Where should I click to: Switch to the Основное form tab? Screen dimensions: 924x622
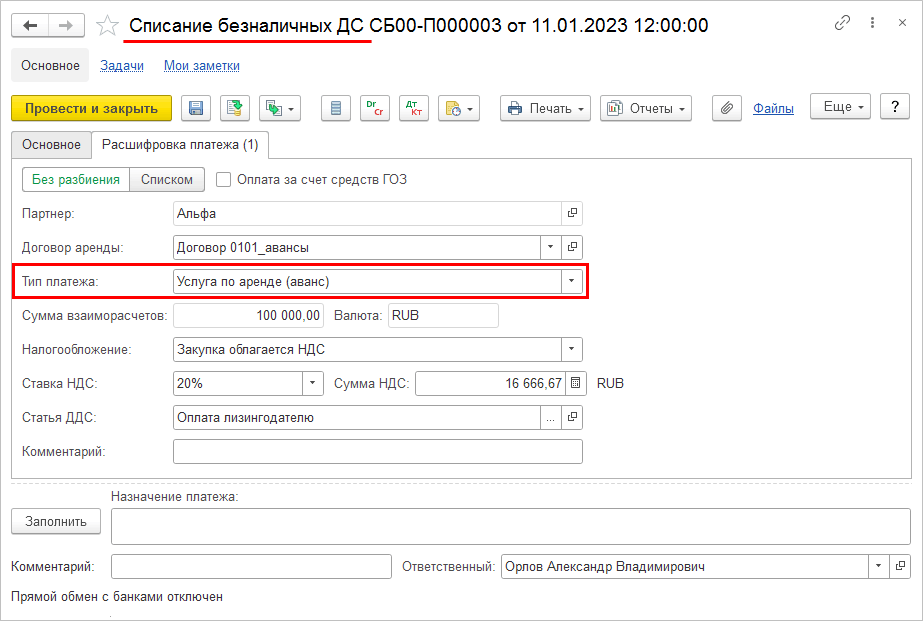51,145
